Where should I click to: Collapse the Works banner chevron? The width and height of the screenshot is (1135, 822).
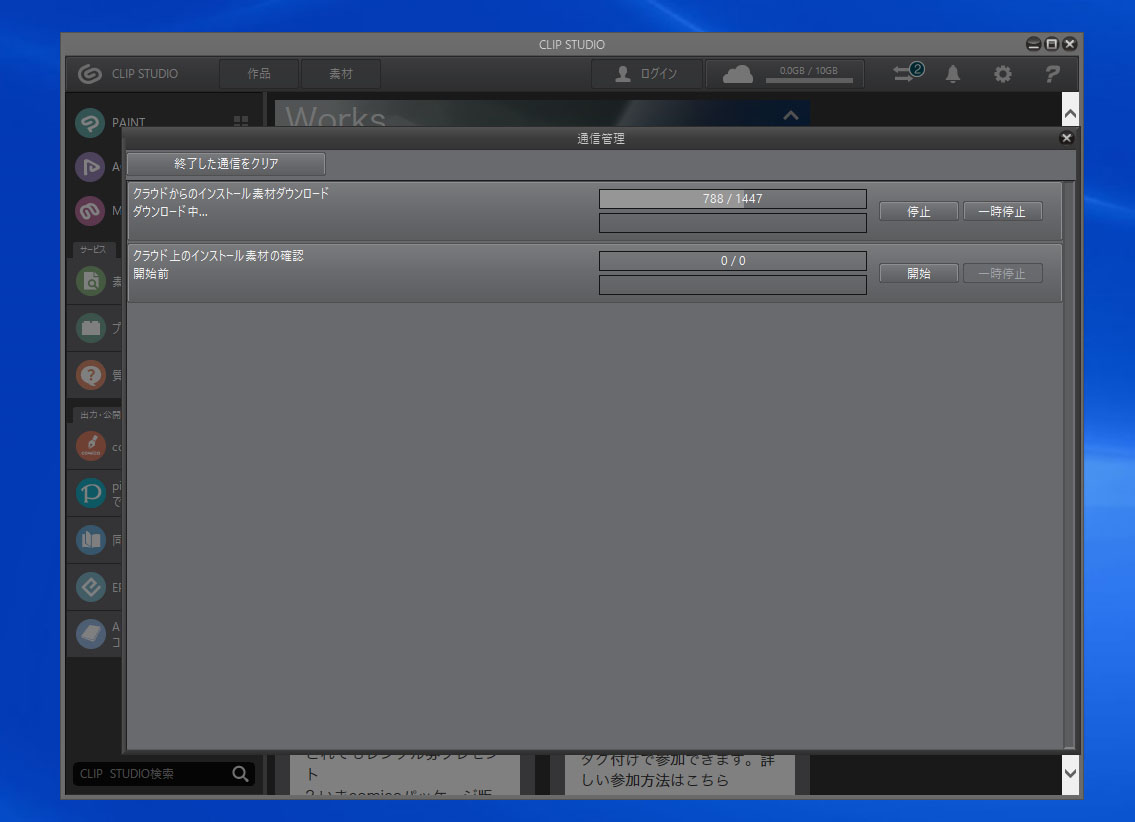(x=790, y=115)
